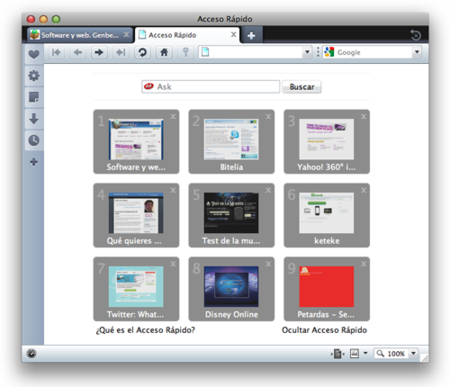Remove Speed Dial 9 Petardas

pos(364,264)
